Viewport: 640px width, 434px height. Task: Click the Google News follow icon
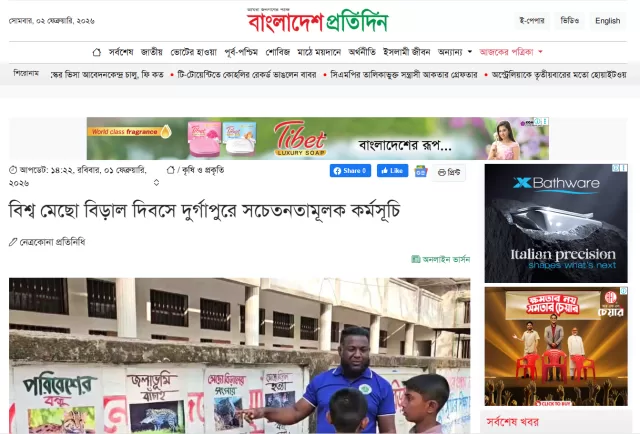click(x=421, y=171)
